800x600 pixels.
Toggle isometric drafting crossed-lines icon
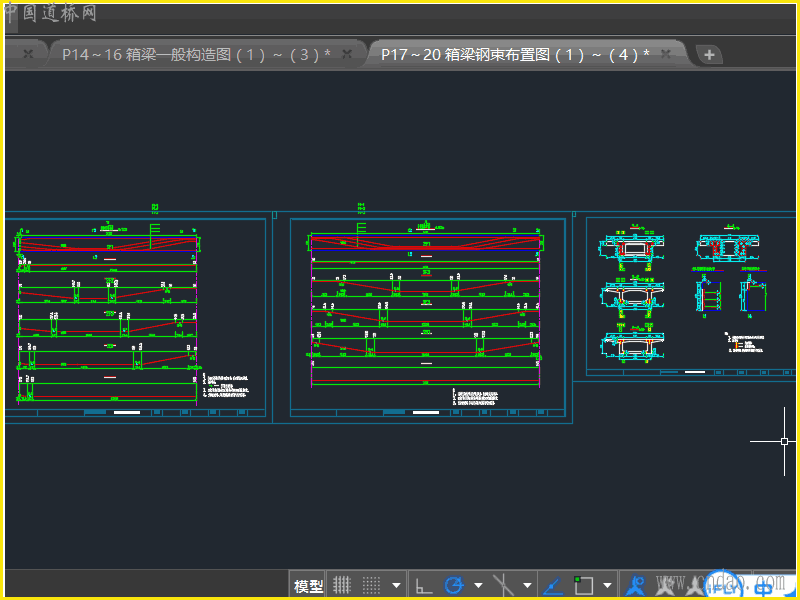tap(504, 585)
